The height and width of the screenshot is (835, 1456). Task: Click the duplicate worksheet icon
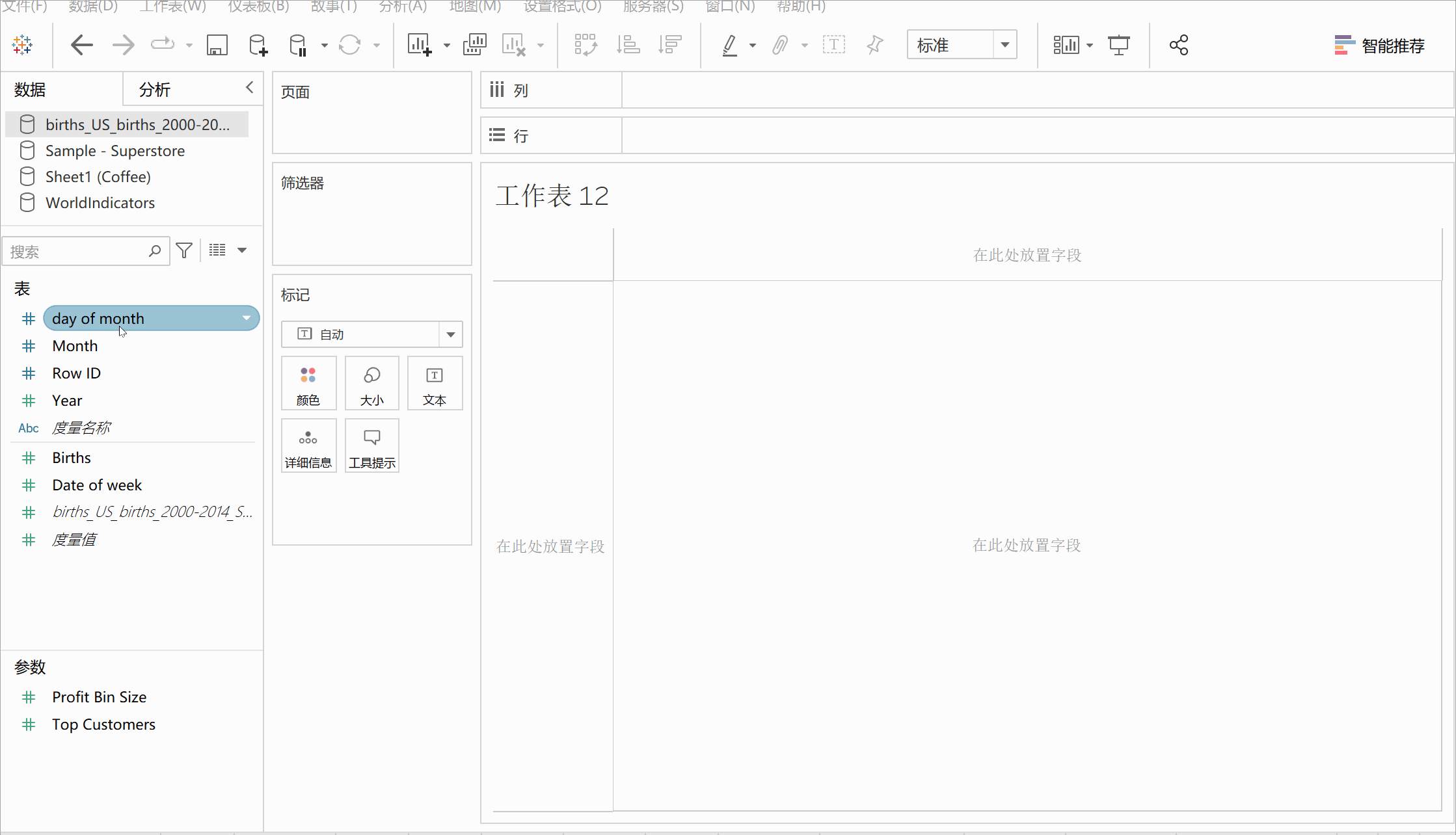pos(474,46)
